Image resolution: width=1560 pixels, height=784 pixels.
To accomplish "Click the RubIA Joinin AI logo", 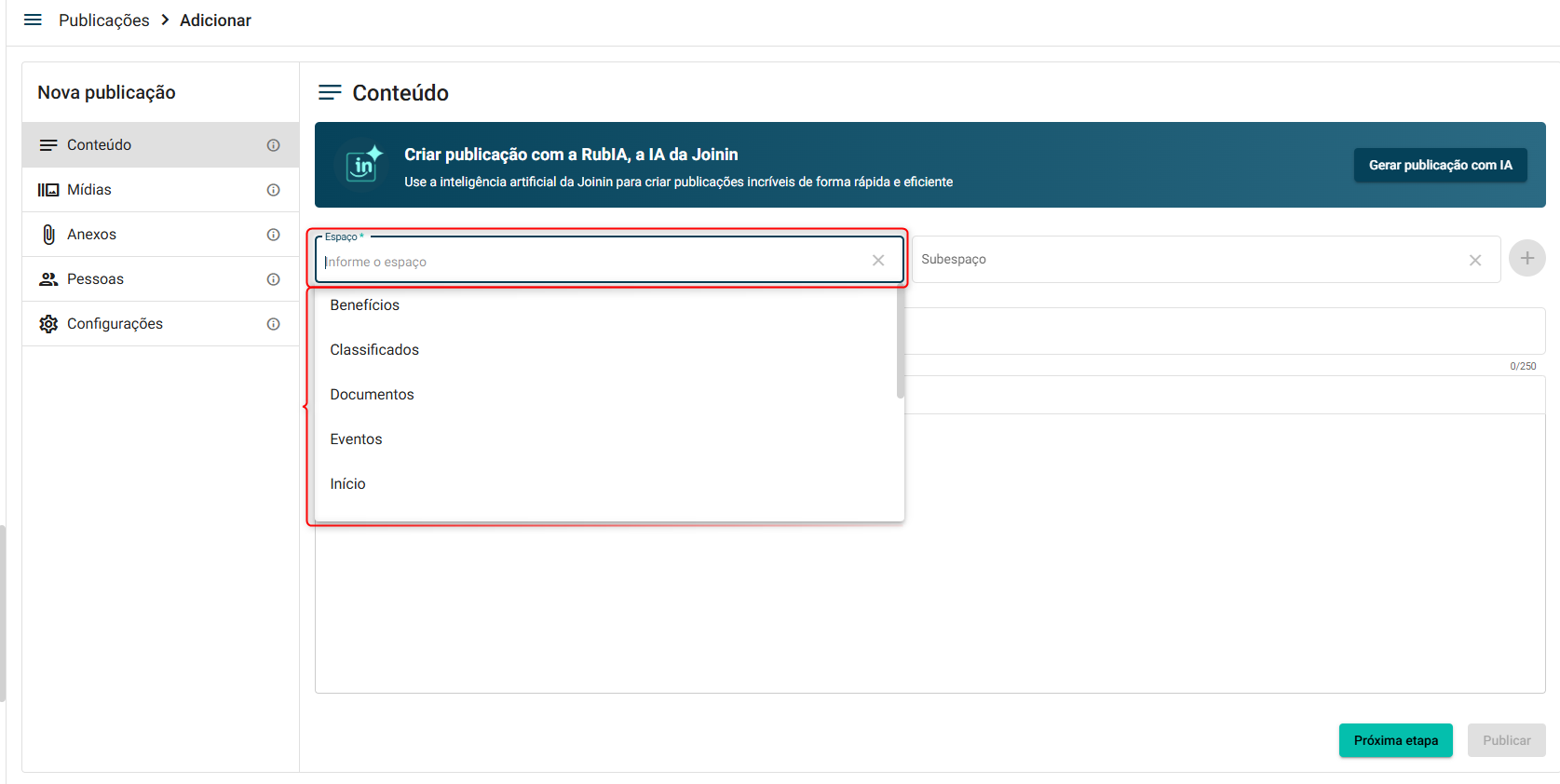I will click(x=364, y=164).
